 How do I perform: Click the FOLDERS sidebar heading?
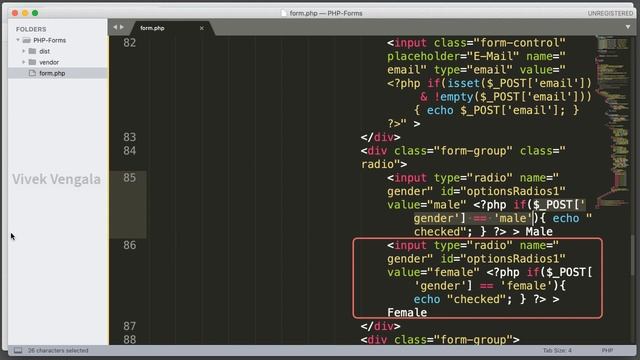[x=31, y=29]
